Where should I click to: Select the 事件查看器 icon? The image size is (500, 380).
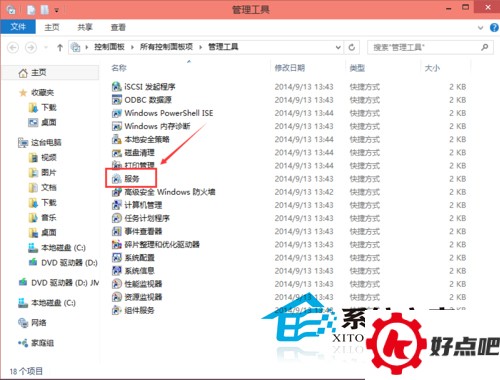pos(116,231)
